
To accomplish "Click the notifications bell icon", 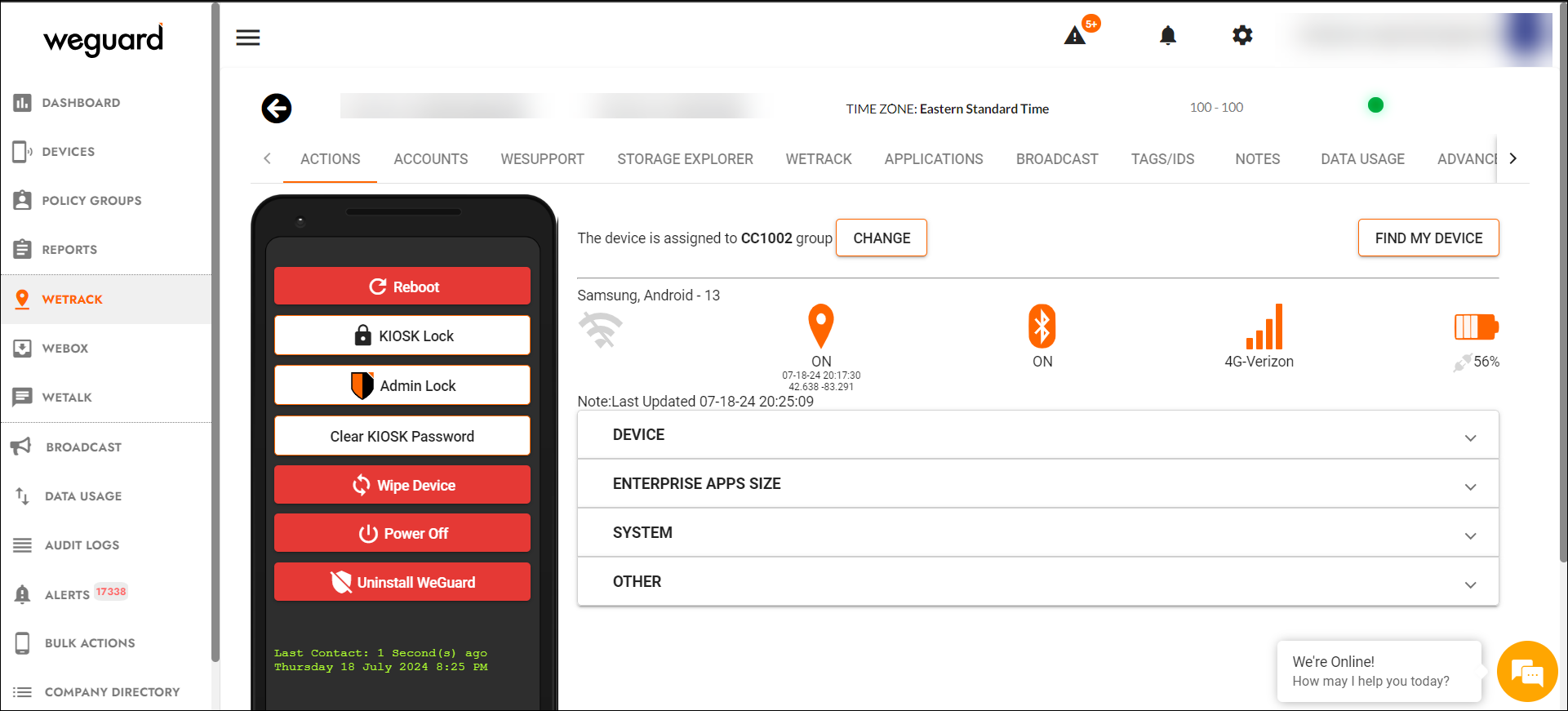I will point(1168,35).
